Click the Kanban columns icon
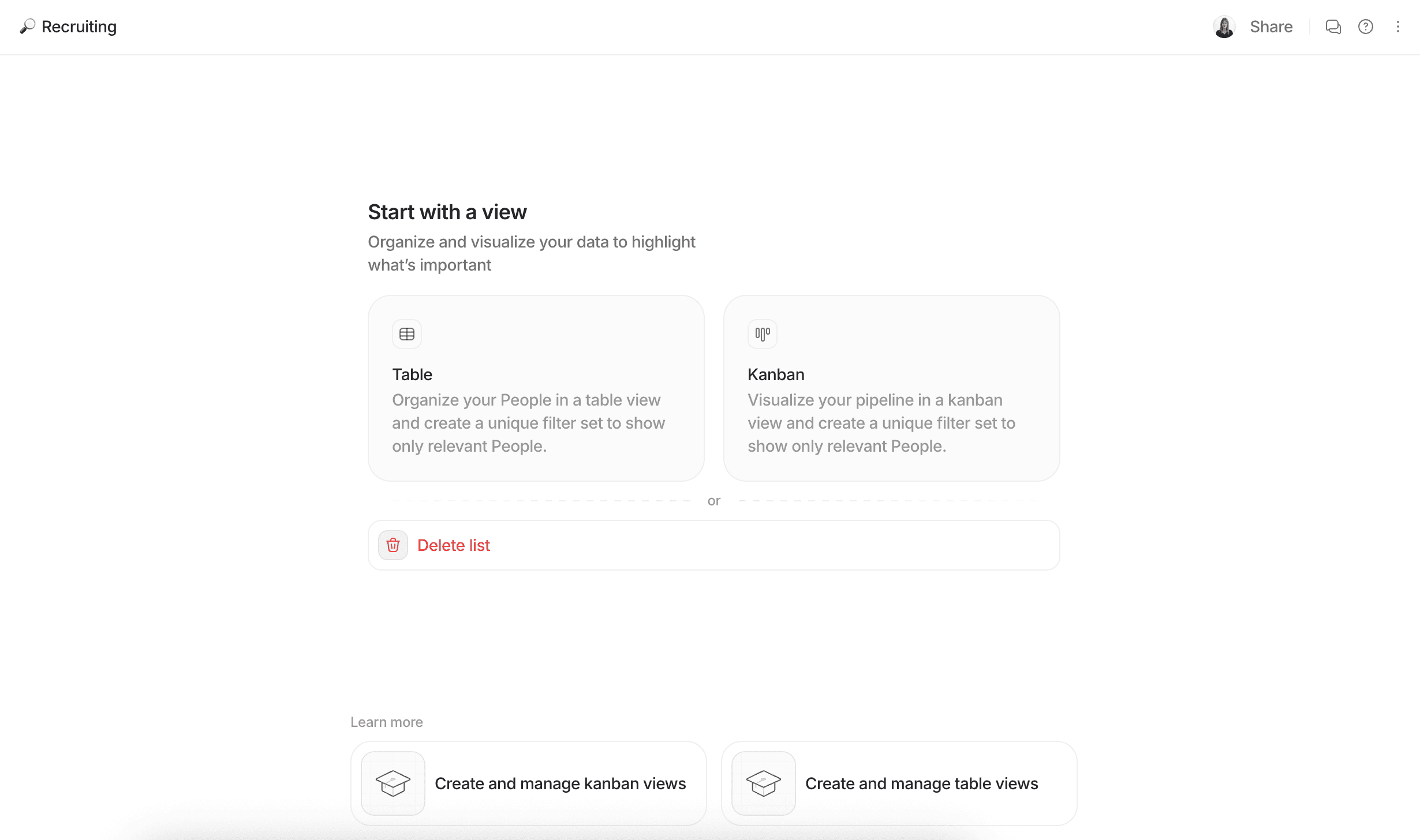Image resolution: width=1420 pixels, height=840 pixels. 762,333
